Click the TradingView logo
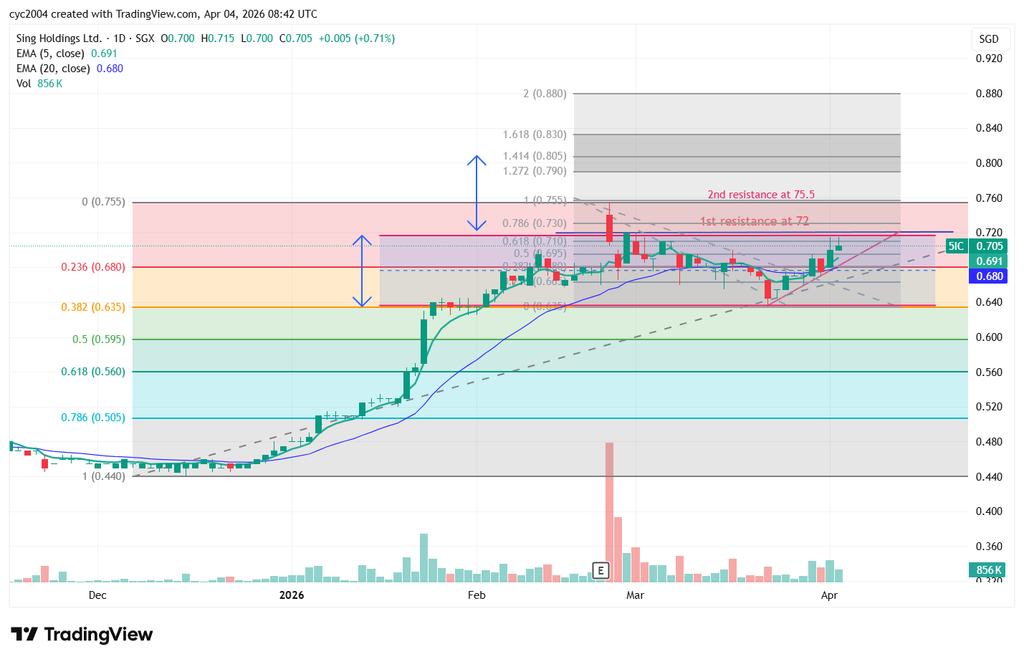Image resolution: width=1024 pixels, height=661 pixels. click(x=82, y=634)
